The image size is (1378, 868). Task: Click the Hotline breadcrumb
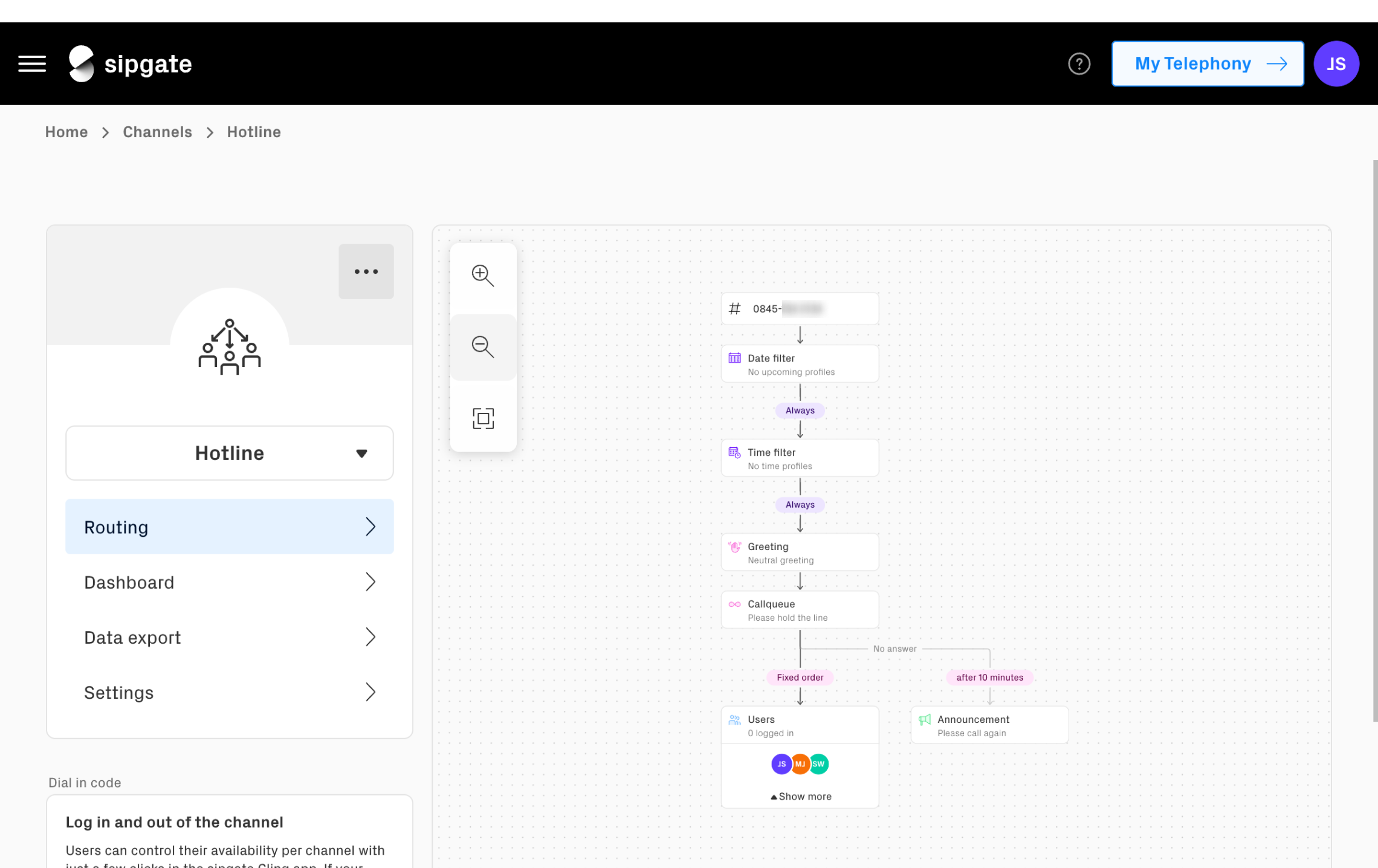click(254, 132)
